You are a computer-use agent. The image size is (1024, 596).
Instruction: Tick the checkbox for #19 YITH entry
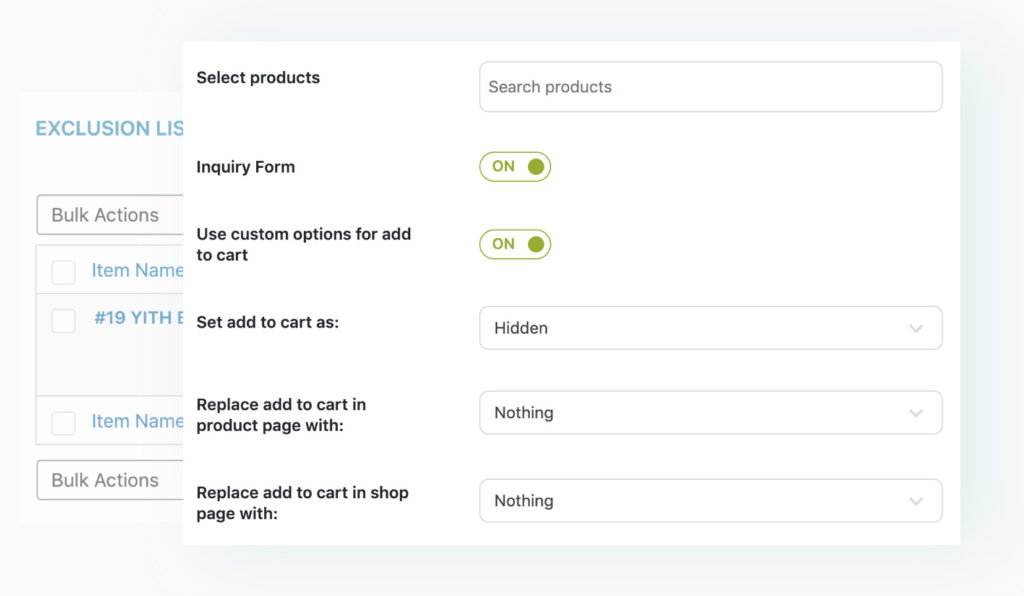click(x=63, y=321)
